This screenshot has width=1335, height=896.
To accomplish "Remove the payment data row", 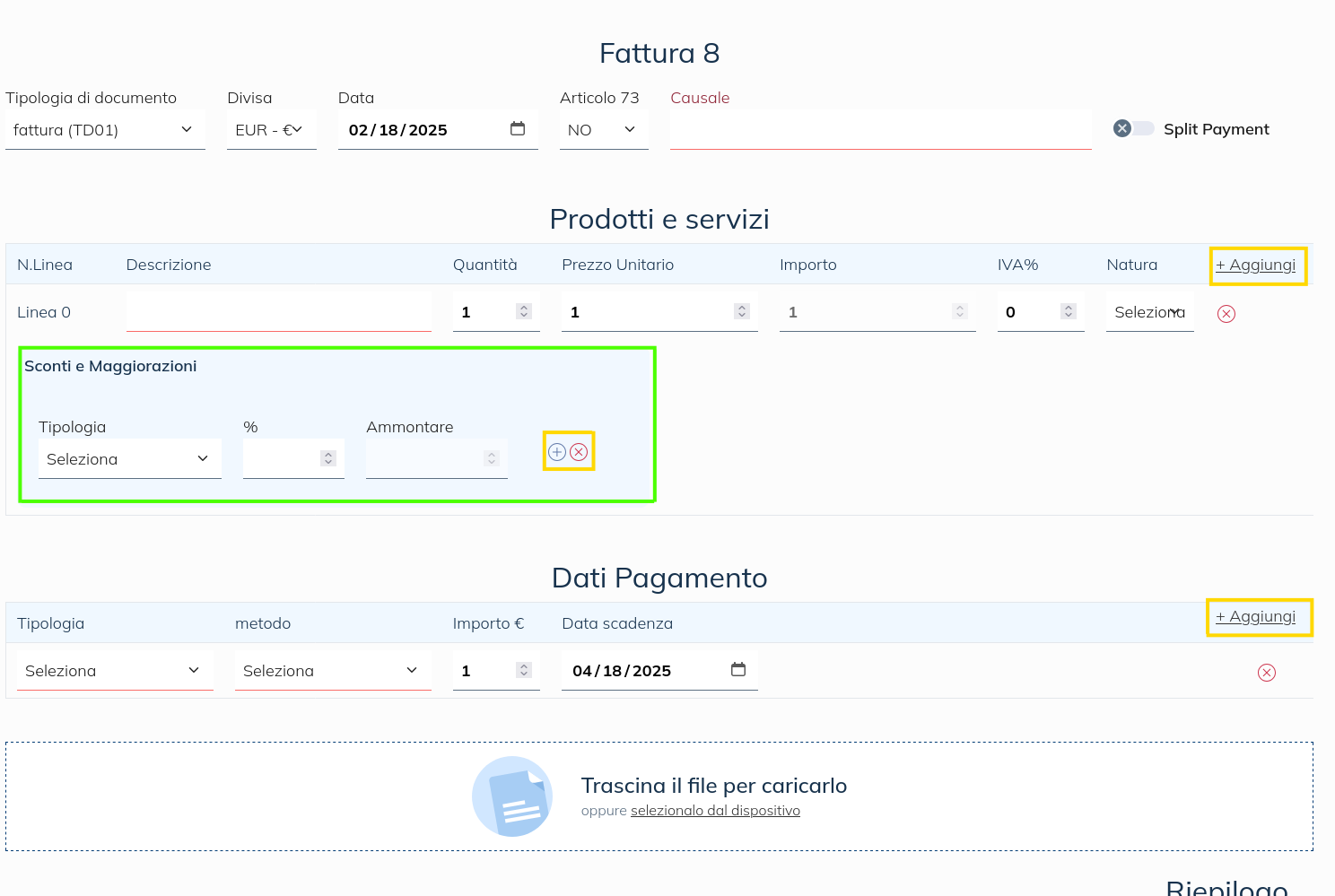I will [x=1266, y=673].
